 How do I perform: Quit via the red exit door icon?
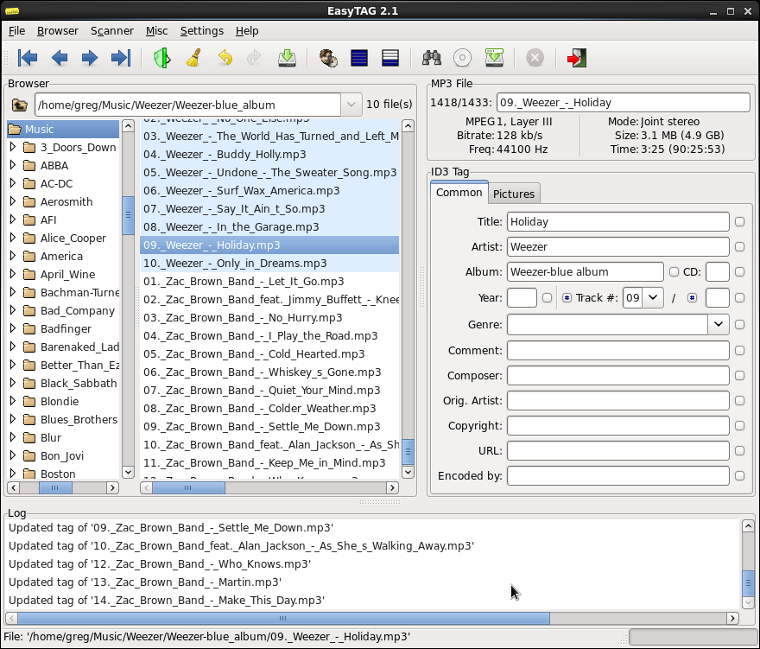point(576,58)
